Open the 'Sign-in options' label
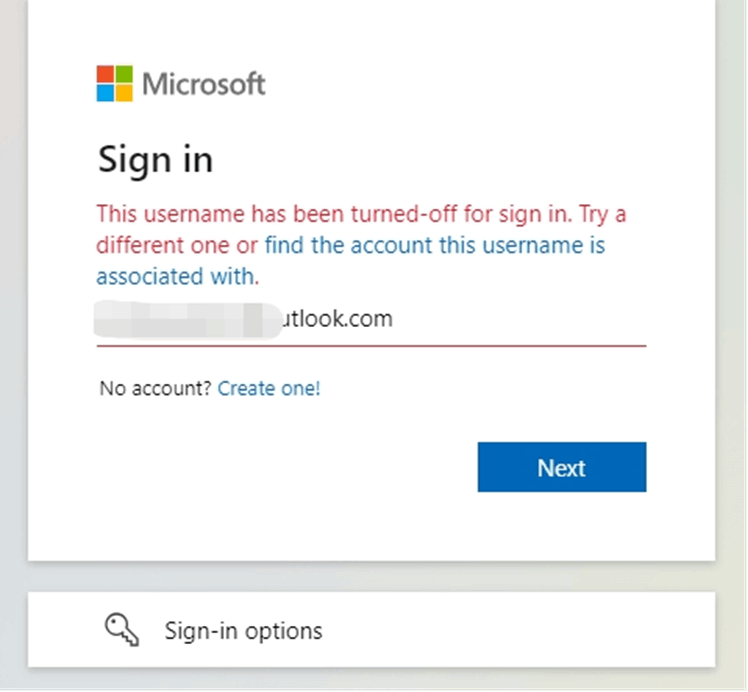 coord(243,630)
